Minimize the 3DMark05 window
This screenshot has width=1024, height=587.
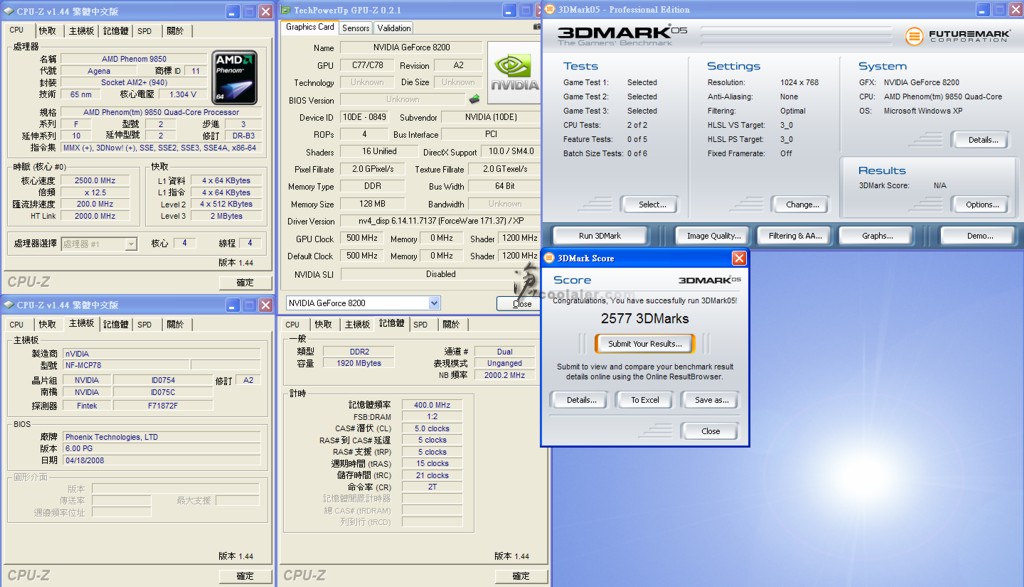(984, 9)
